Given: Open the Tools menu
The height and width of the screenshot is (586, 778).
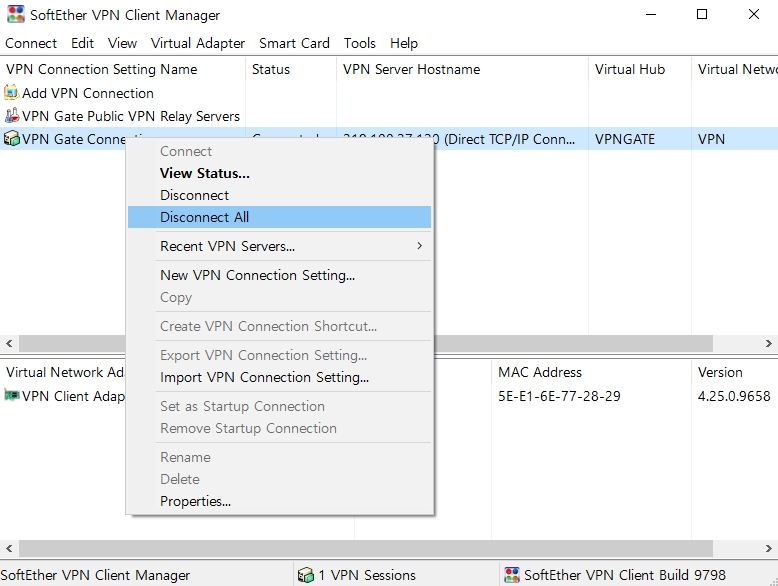Looking at the screenshot, I should 360,43.
